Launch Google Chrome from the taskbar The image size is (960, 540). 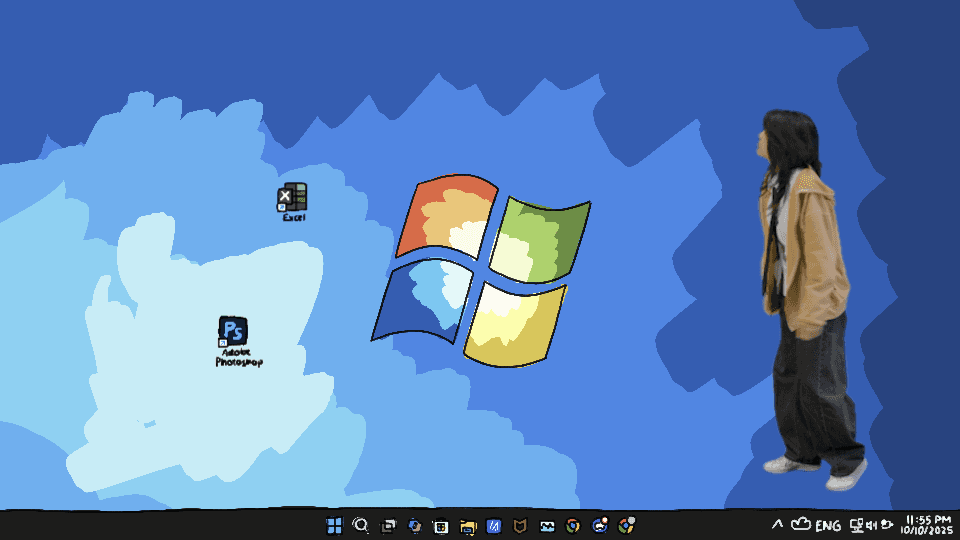573,526
